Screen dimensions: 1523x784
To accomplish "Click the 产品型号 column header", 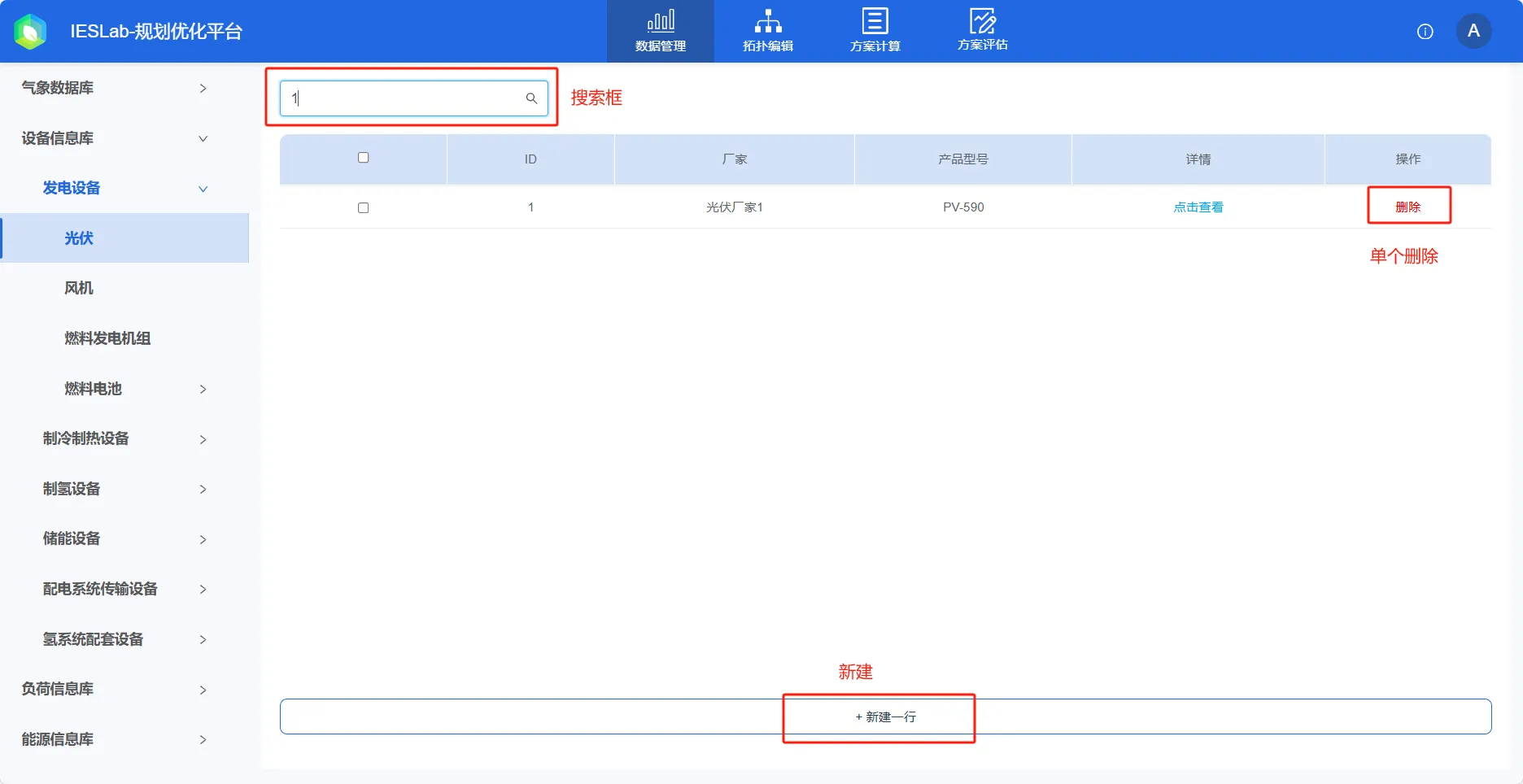I will point(963,159).
